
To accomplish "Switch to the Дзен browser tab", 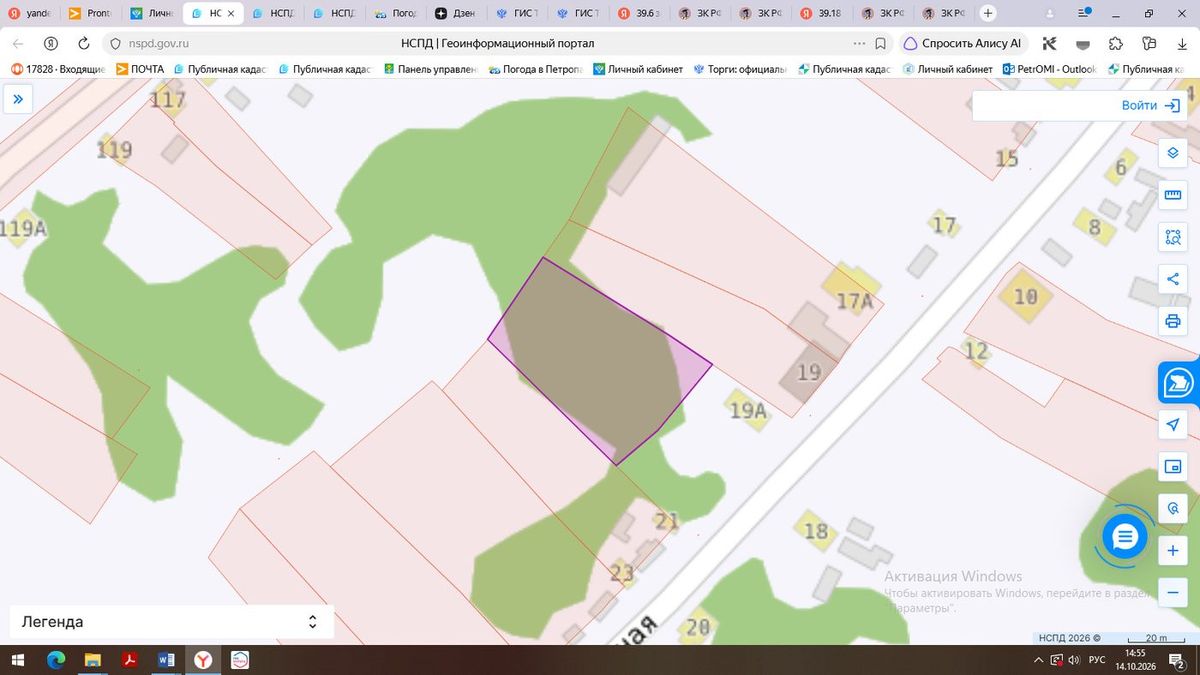I will pyautogui.click(x=456, y=14).
